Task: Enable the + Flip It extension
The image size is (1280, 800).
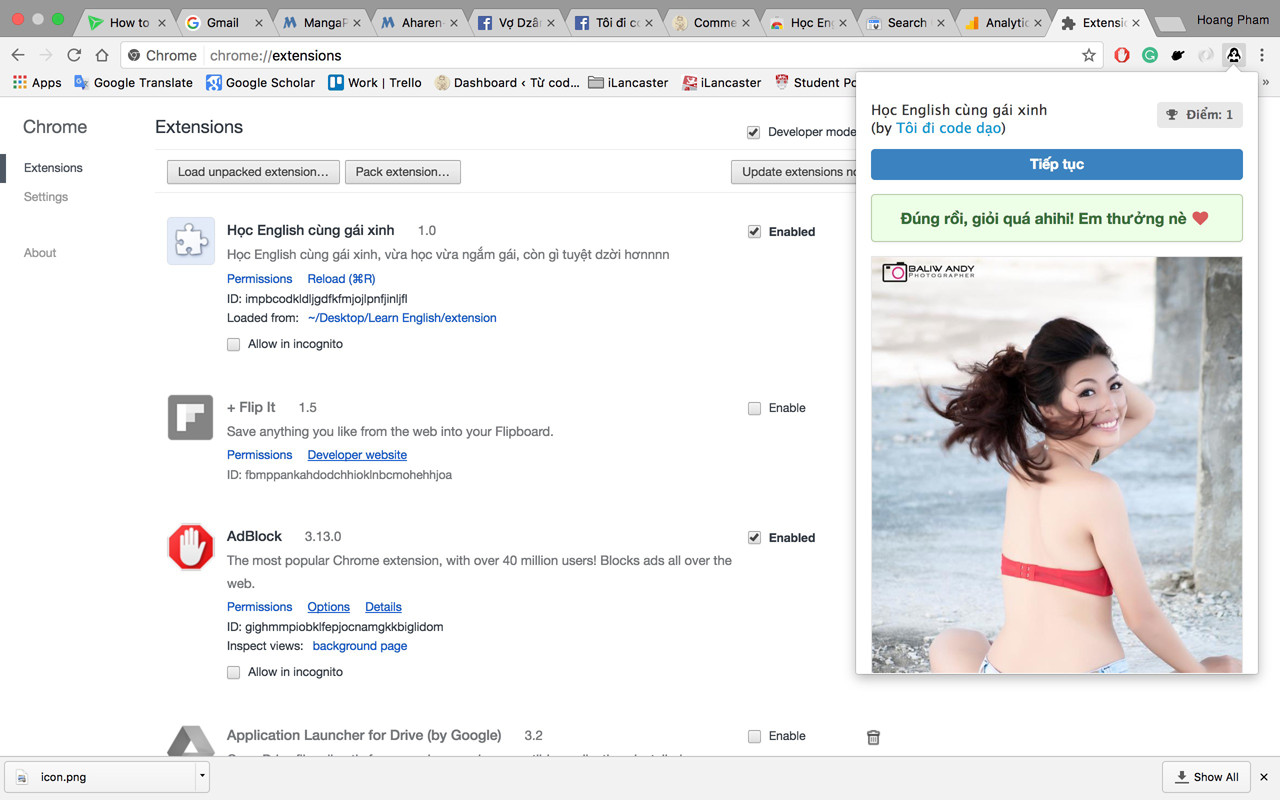Action: point(754,408)
